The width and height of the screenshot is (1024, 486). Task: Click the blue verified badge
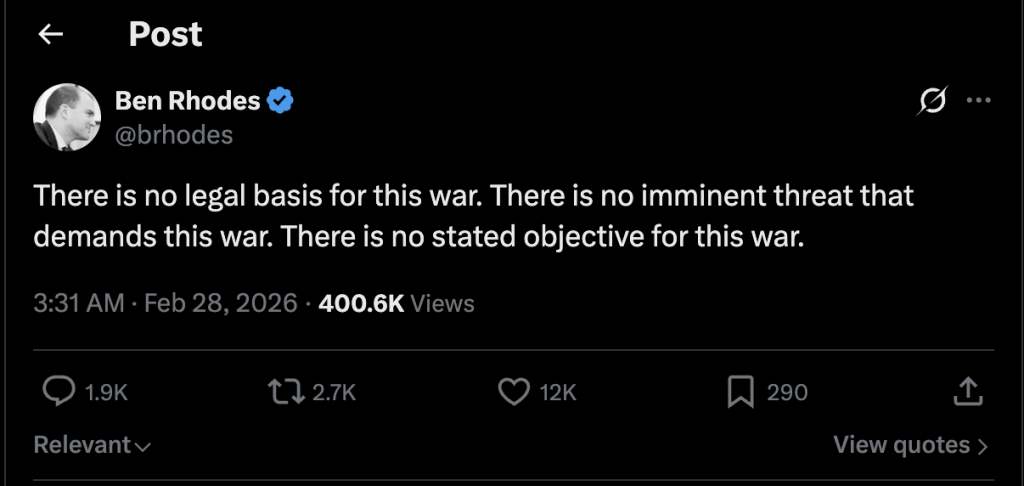(281, 100)
